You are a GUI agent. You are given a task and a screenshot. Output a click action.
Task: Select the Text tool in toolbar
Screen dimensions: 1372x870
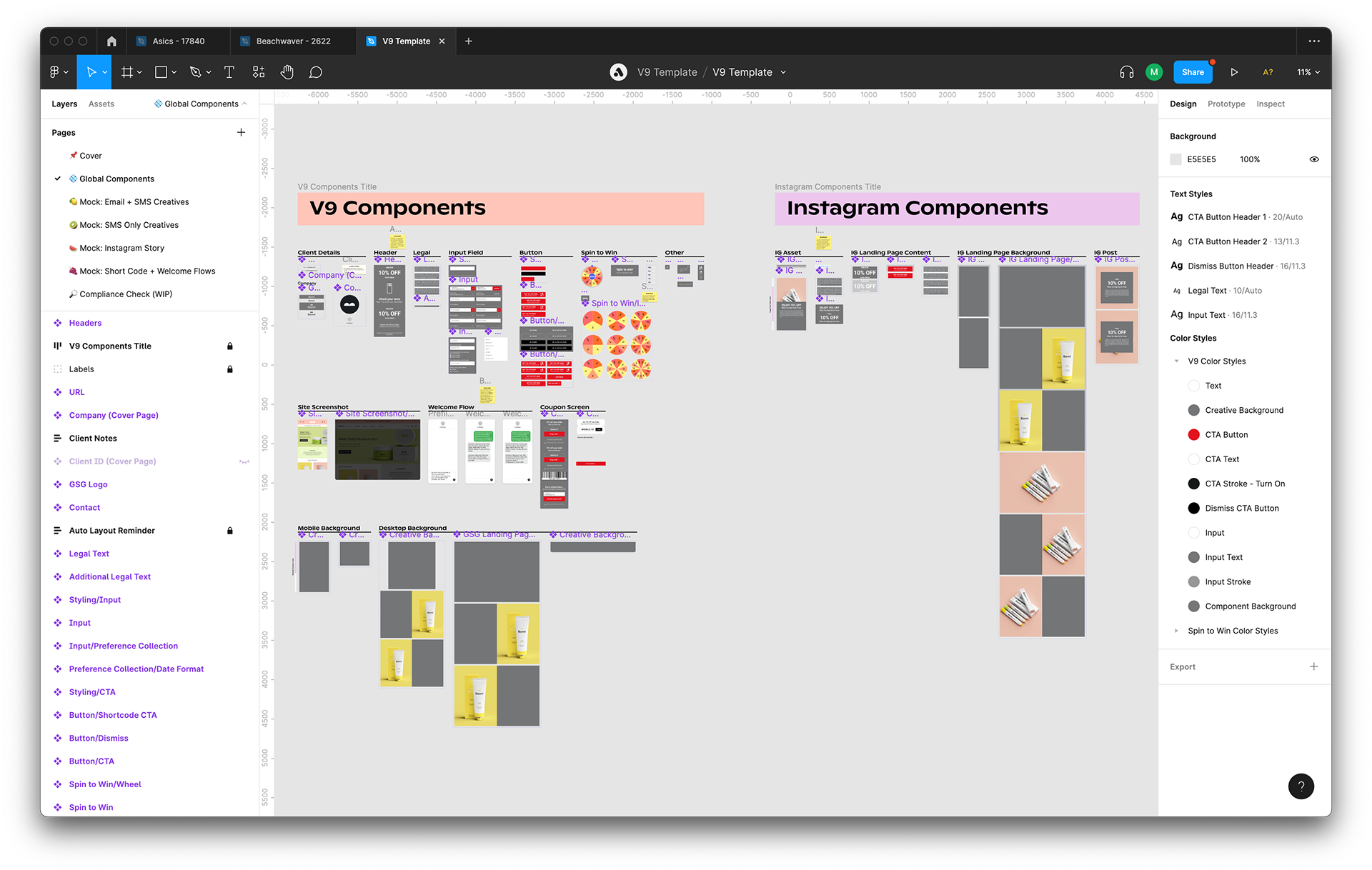pos(229,72)
